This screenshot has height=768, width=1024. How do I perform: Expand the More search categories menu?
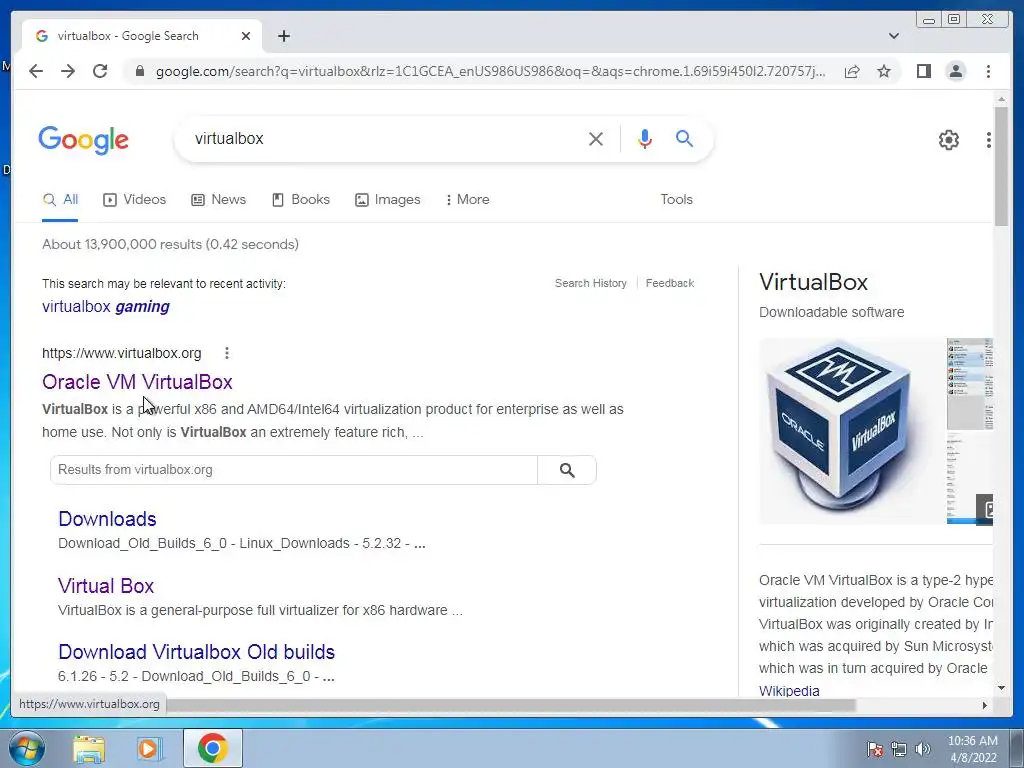point(467,200)
